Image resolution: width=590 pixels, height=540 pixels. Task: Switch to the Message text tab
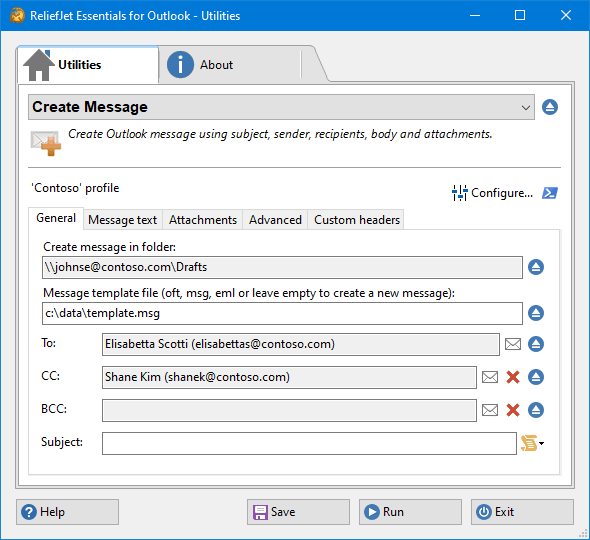pyautogui.click(x=123, y=220)
